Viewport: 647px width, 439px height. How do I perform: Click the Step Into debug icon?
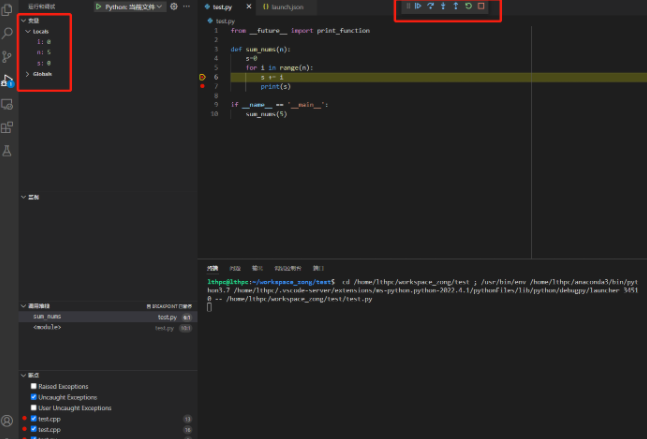(x=443, y=6)
